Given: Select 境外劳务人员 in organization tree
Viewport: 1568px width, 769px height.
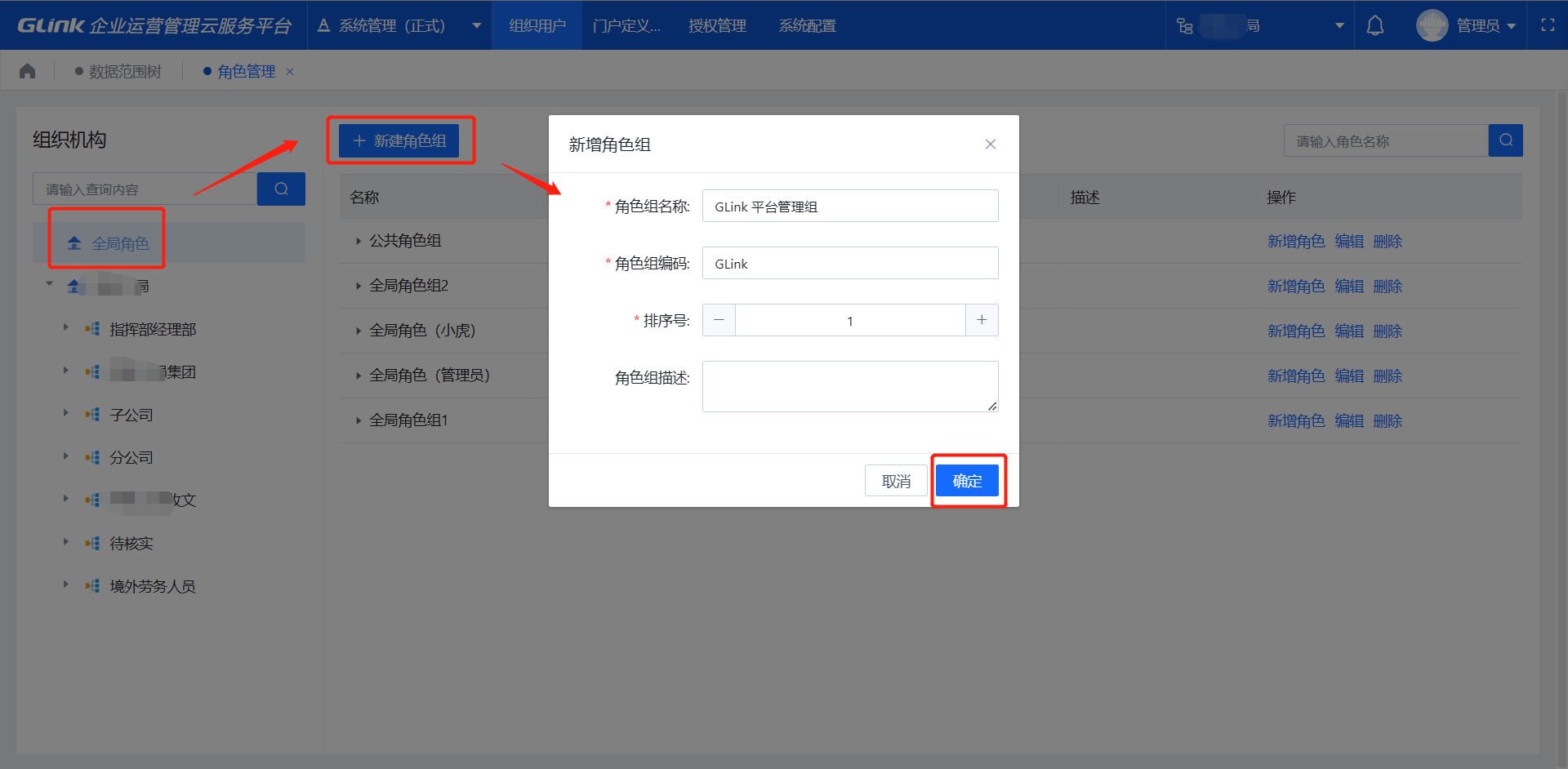Looking at the screenshot, I should 153,586.
